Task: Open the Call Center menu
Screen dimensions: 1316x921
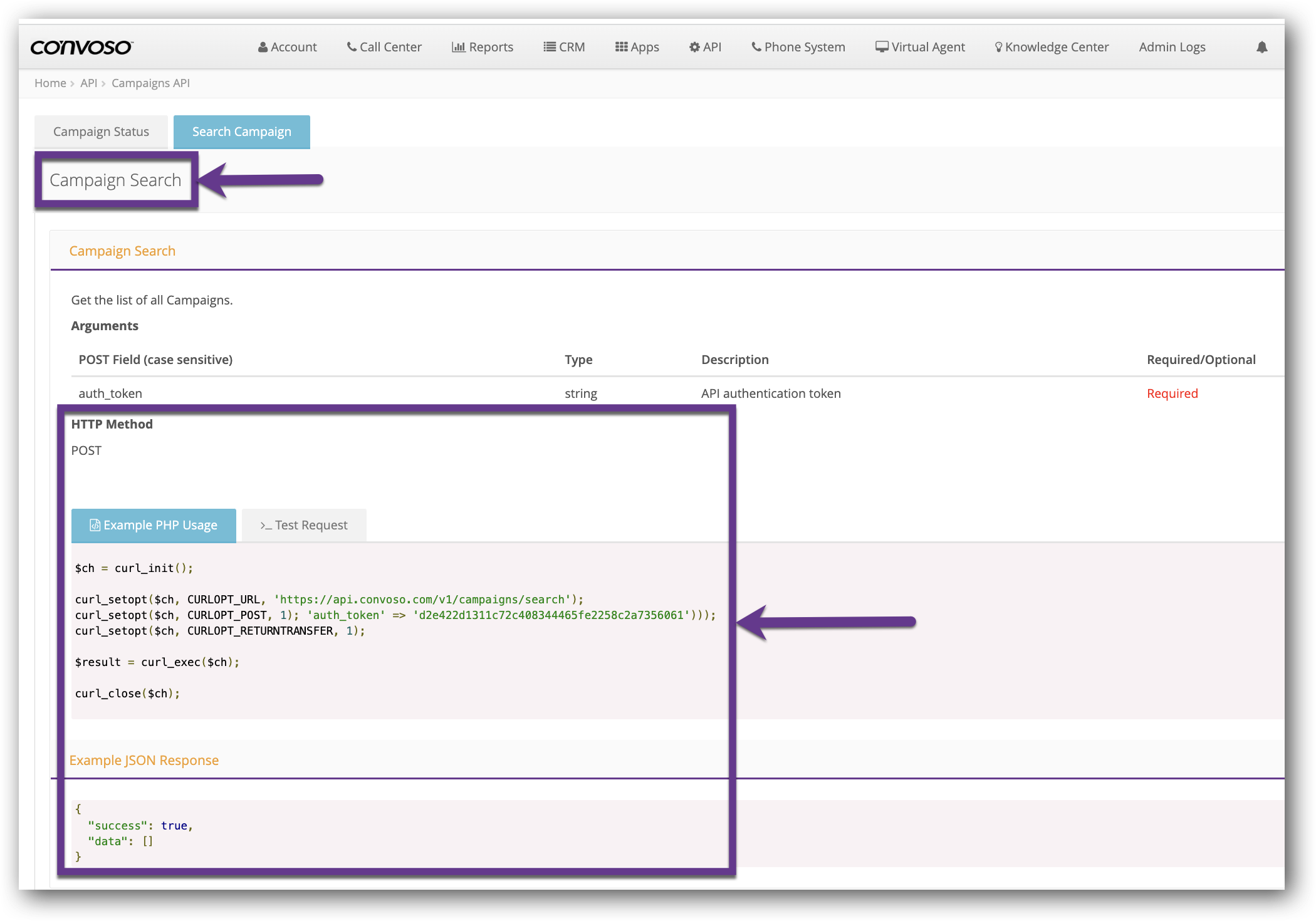Action: point(384,47)
